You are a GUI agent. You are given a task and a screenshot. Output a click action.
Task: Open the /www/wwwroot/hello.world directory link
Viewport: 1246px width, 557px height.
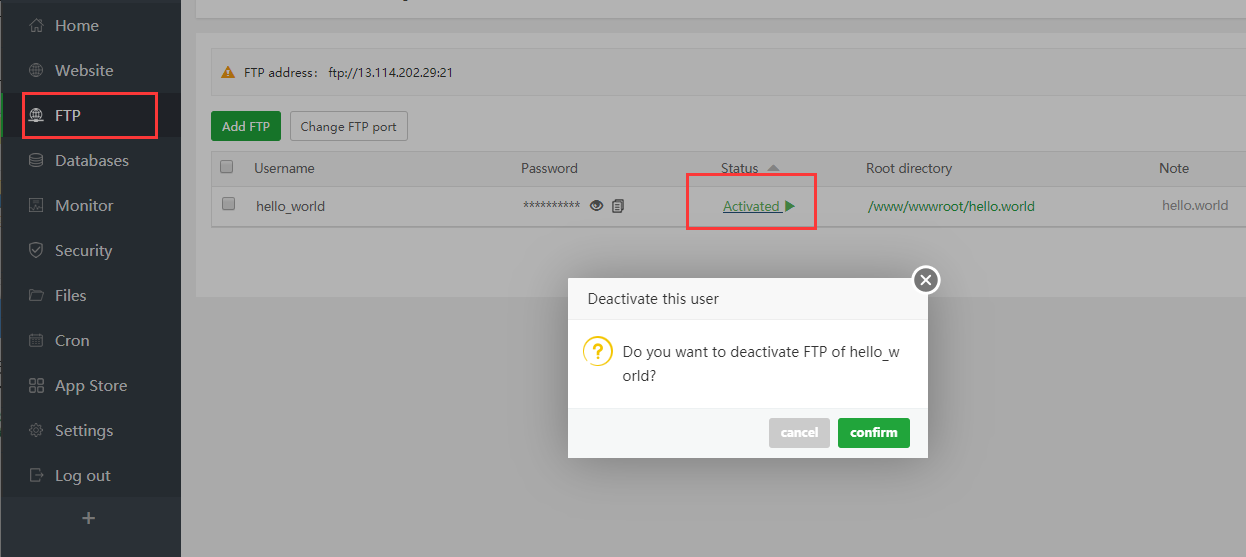(951, 207)
